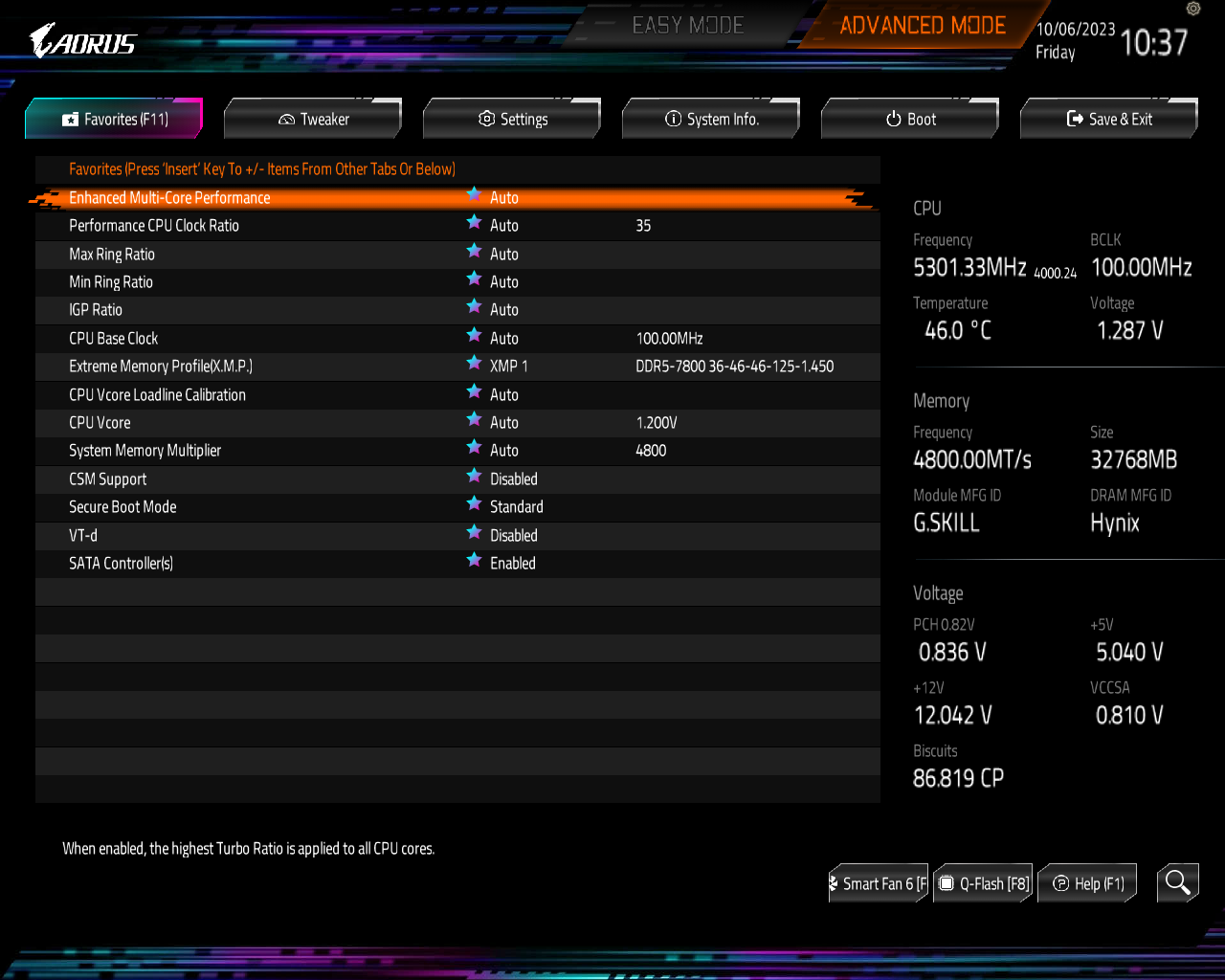Go to the System Info. tab

711,119
